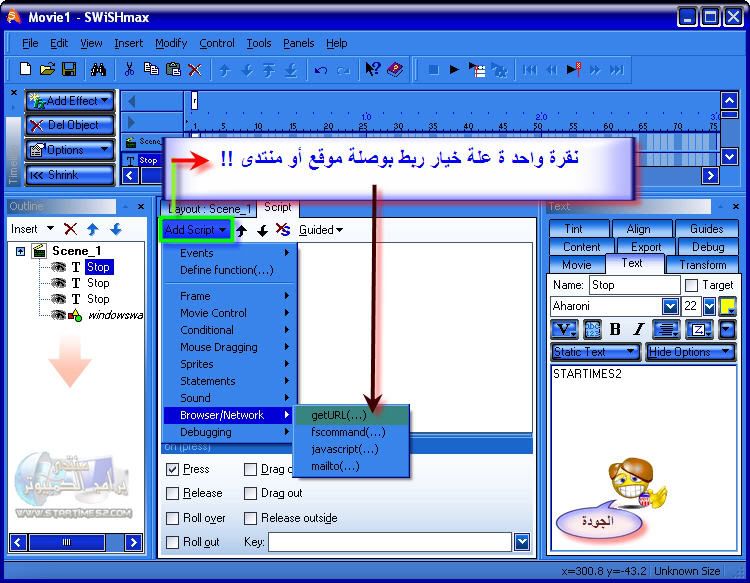Select javascript(...) menu entry
Image resolution: width=750 pixels, height=583 pixels.
coord(352,450)
